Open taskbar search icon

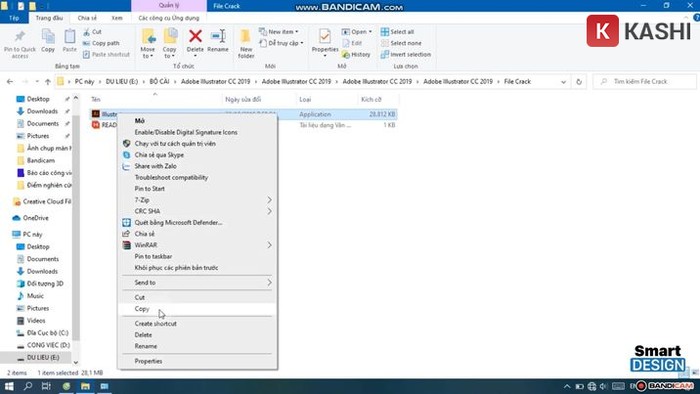click(28, 386)
